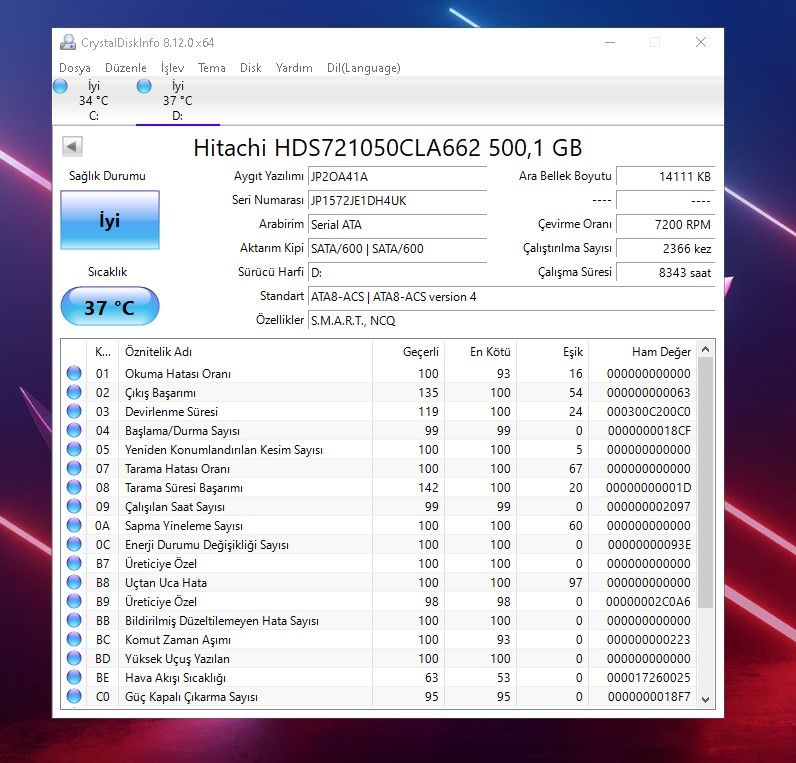Click the status icon for Tarama Hatası Oranı
Image resolution: width=796 pixels, height=763 pixels.
[74, 468]
